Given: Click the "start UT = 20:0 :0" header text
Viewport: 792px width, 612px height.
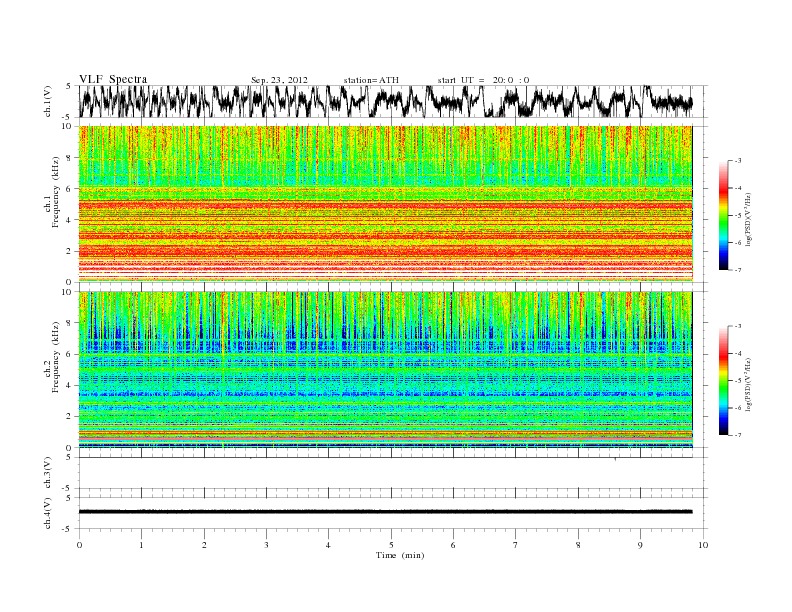Looking at the screenshot, I should coord(483,80).
